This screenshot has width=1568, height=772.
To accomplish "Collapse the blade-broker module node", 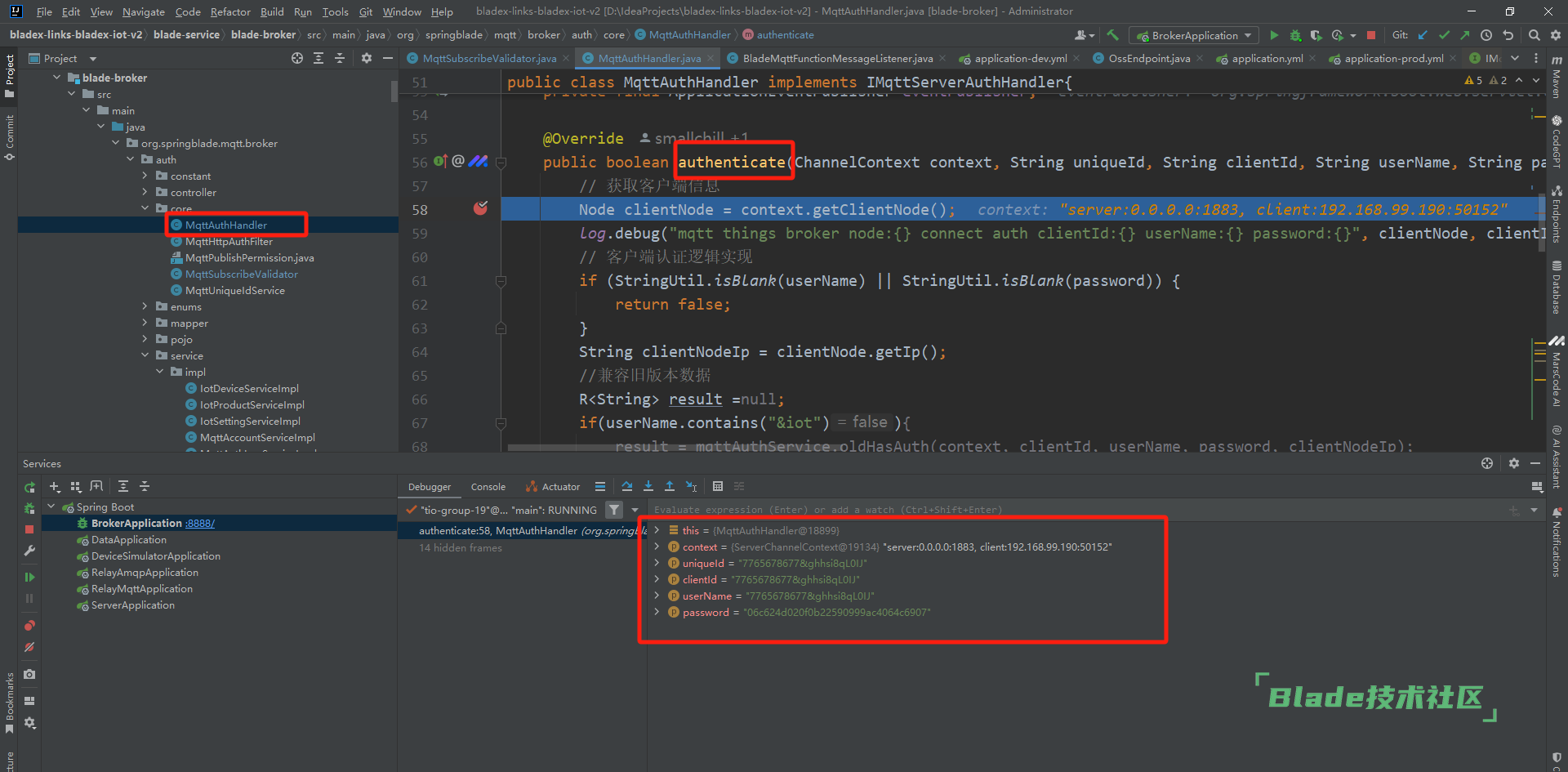I will (x=57, y=78).
